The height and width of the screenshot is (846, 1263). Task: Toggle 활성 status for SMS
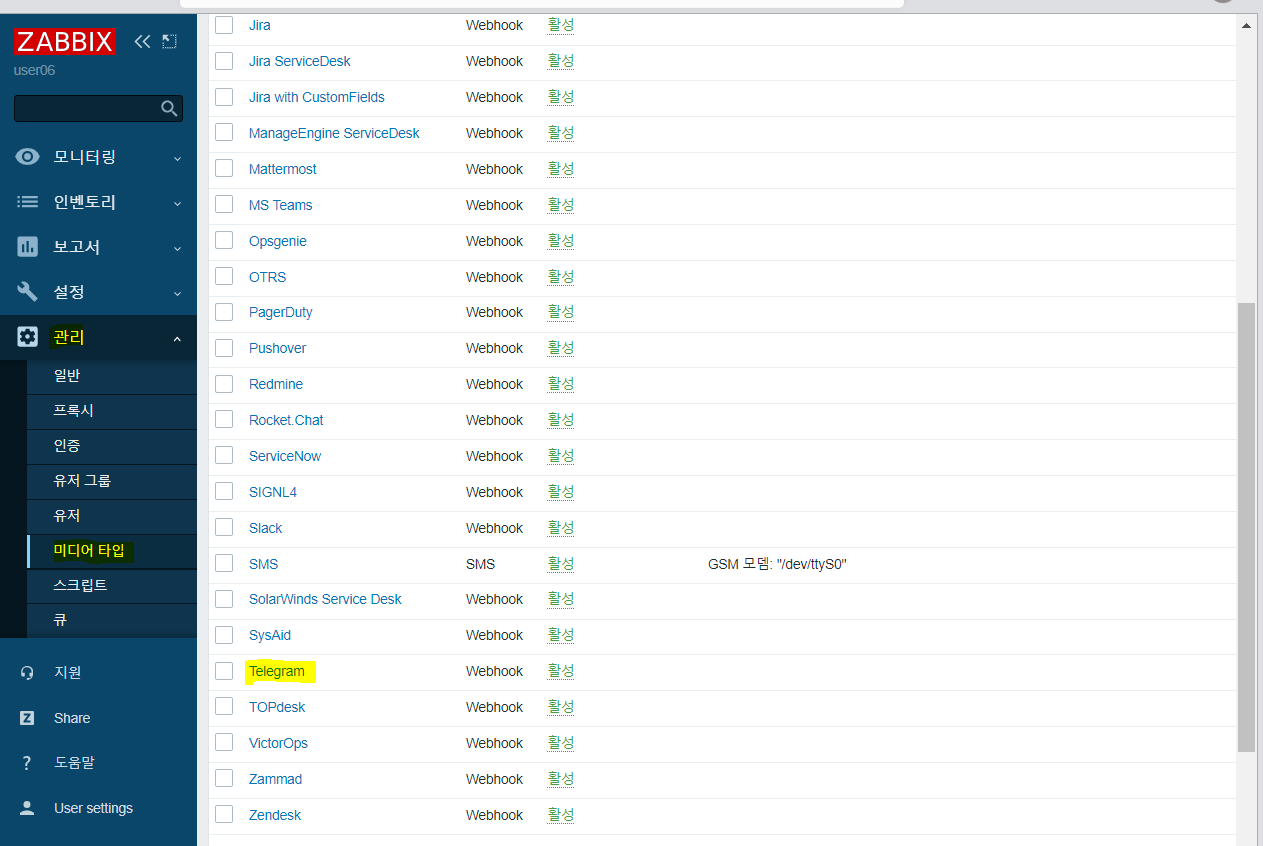point(561,564)
